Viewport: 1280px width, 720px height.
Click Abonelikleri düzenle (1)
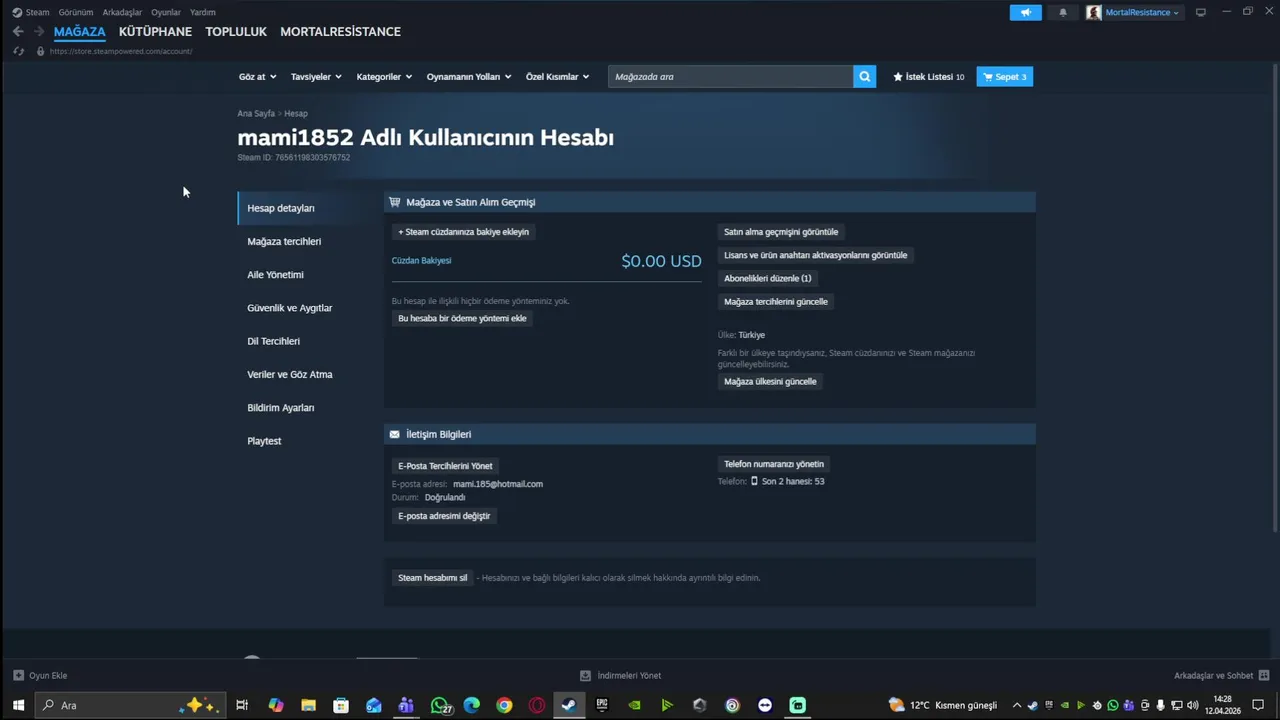[767, 278]
